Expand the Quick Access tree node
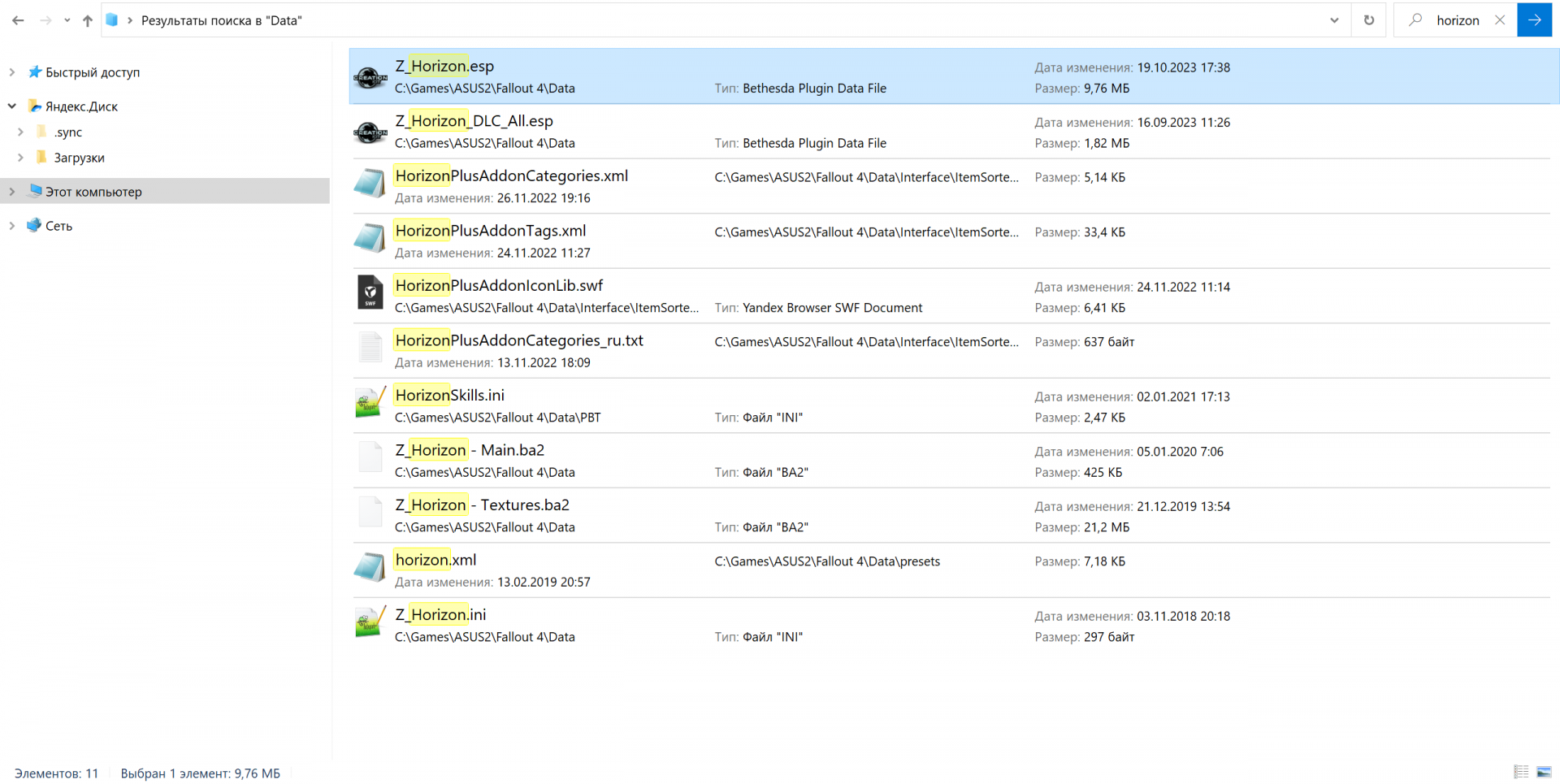This screenshot has height=784, width=1560. 12,72
